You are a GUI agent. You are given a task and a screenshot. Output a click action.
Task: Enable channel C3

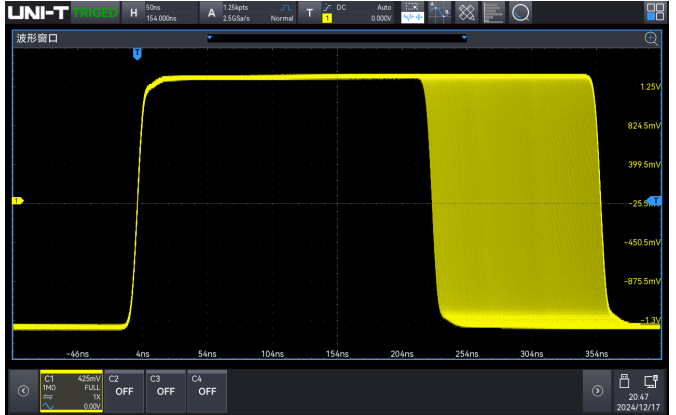(x=166, y=390)
